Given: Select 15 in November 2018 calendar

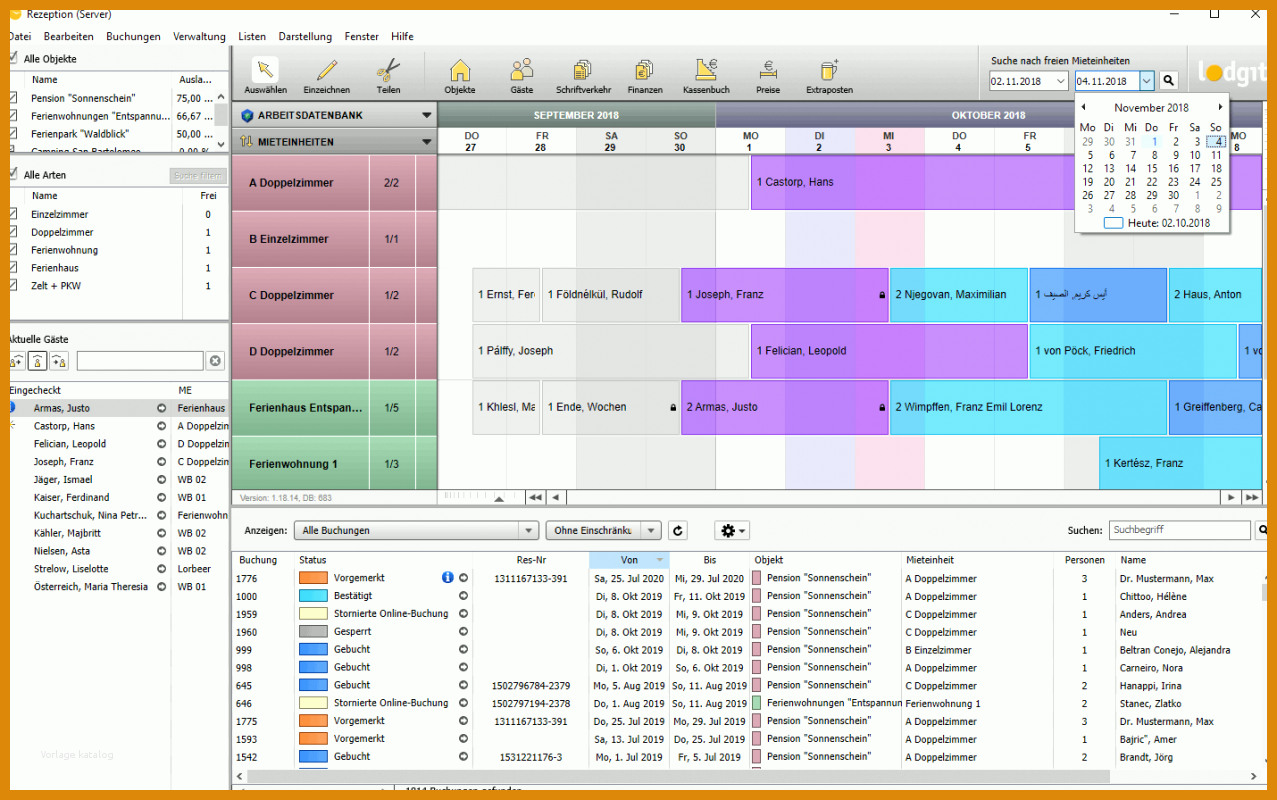Looking at the screenshot, I should 1152,169.
